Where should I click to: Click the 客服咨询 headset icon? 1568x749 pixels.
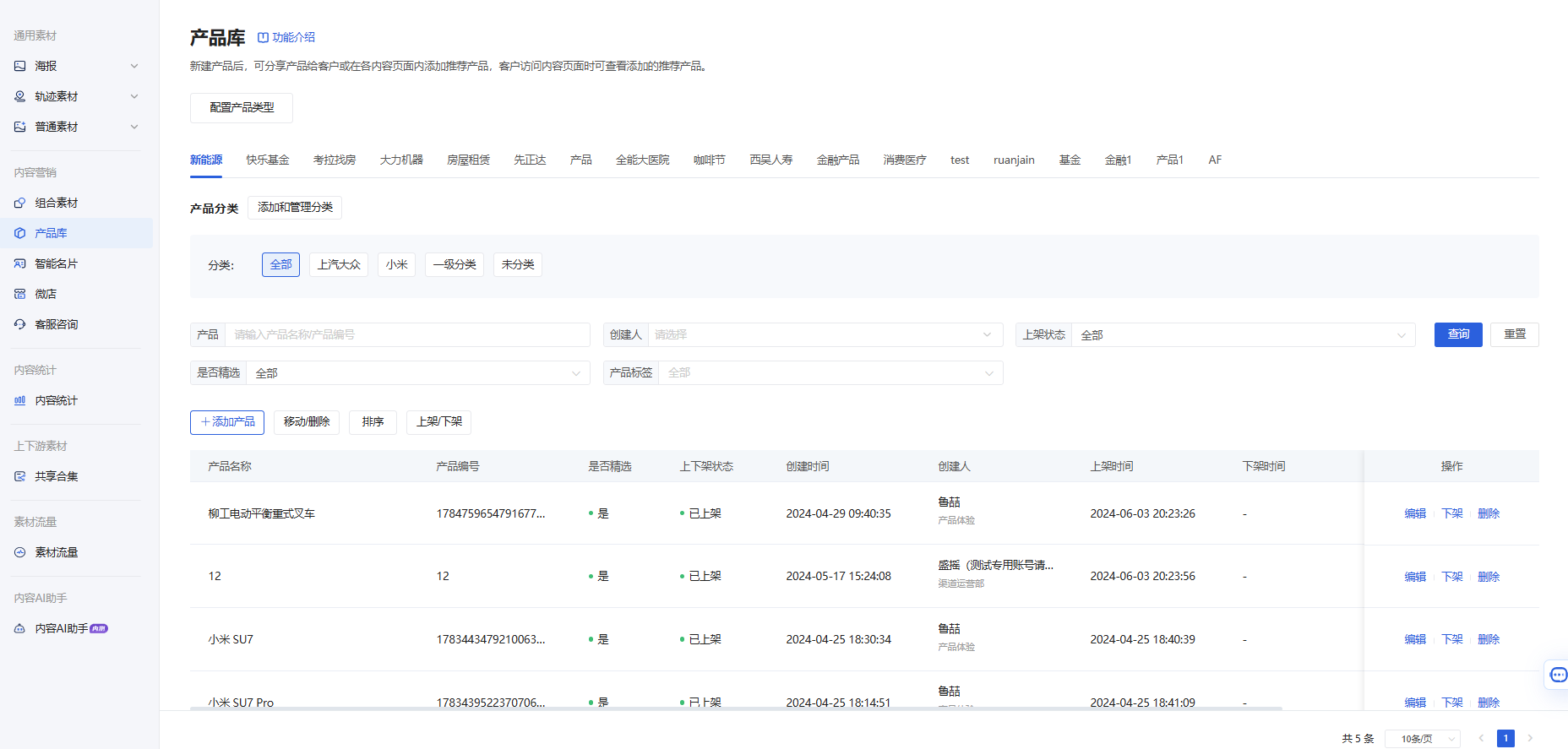point(20,324)
